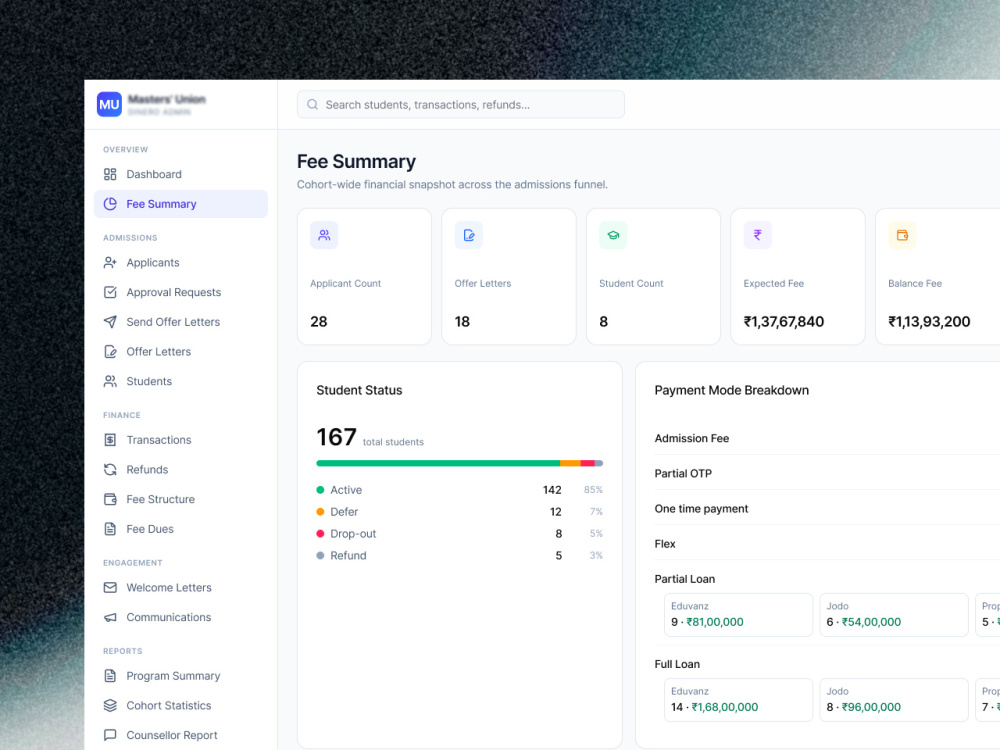
Task: Select Fee Summary in sidebar
Action: click(x=180, y=203)
